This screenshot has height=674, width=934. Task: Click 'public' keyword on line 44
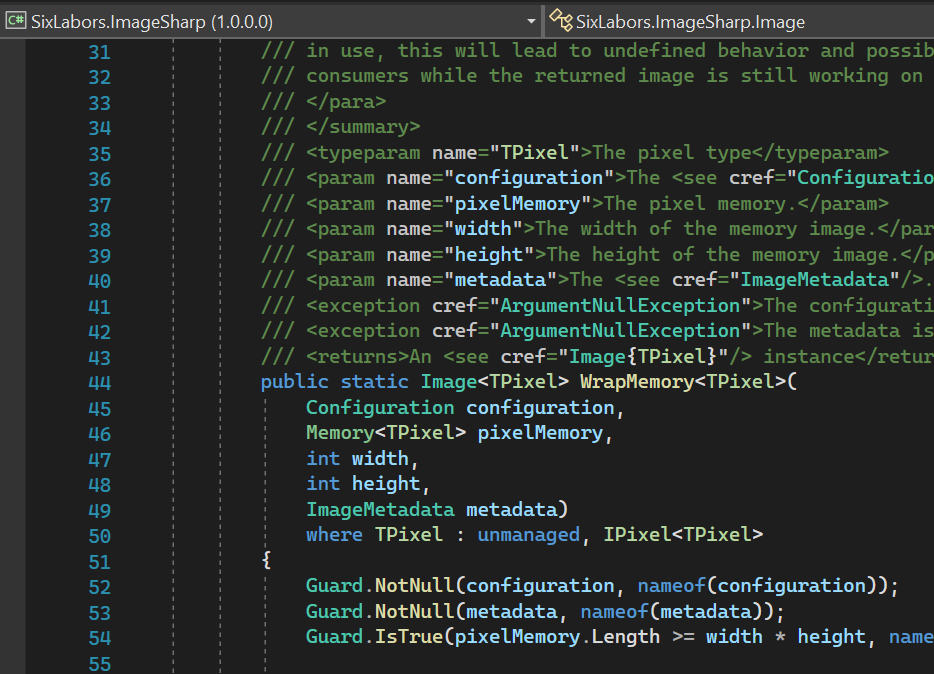tap(295, 382)
